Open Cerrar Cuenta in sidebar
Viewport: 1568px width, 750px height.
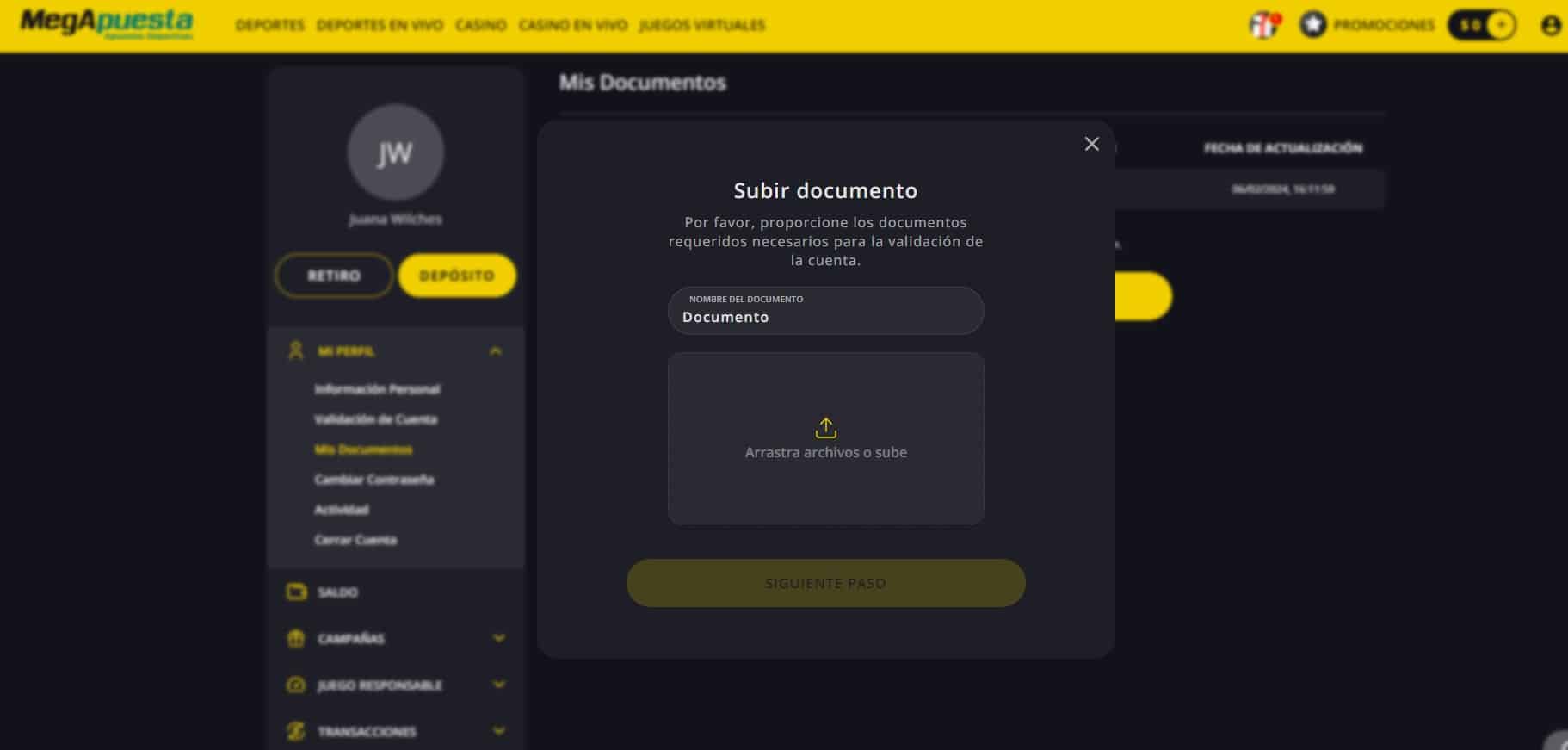click(x=355, y=540)
